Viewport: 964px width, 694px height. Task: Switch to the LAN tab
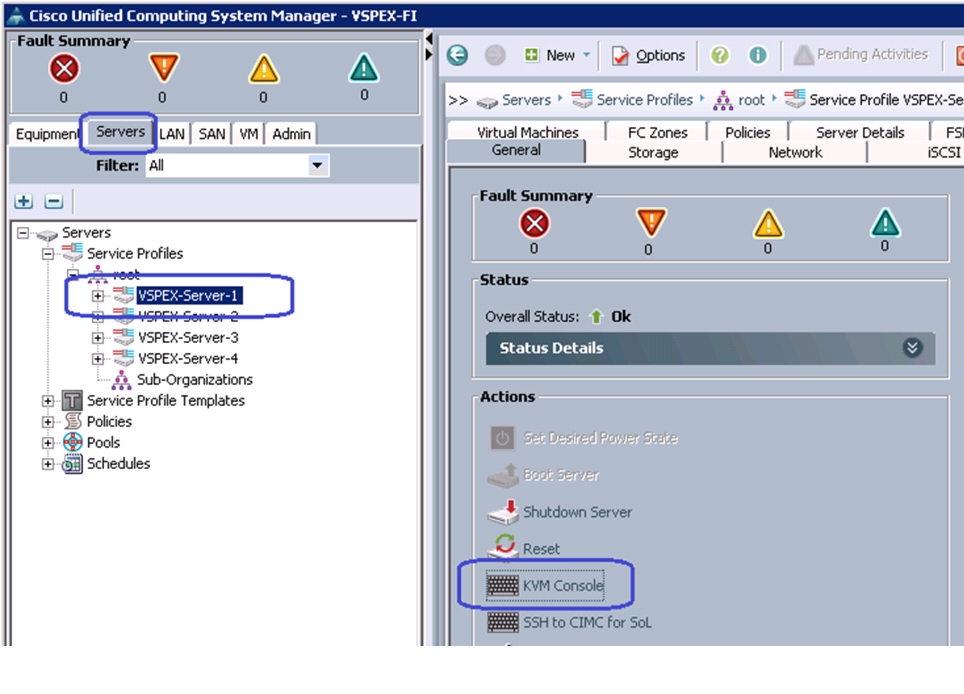172,134
